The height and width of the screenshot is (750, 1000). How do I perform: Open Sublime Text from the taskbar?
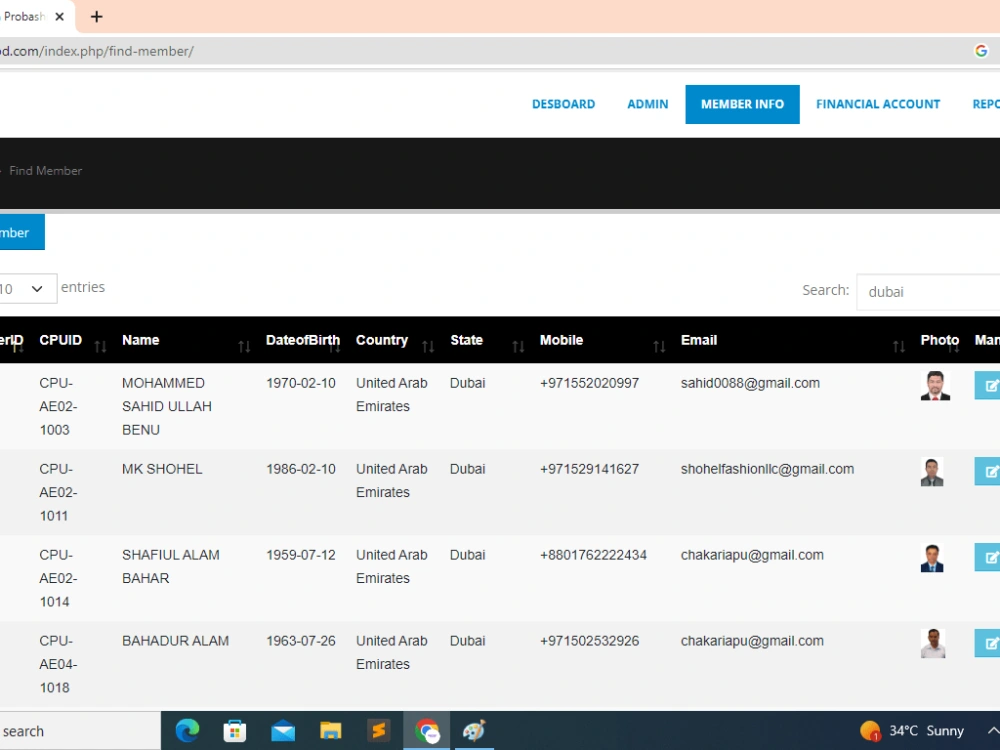pyautogui.click(x=378, y=730)
